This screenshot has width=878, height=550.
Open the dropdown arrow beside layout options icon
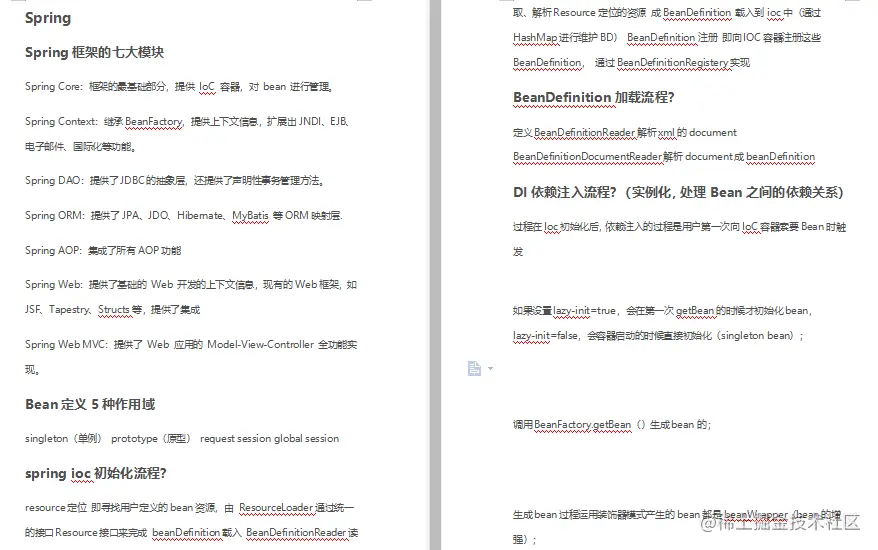(491, 369)
